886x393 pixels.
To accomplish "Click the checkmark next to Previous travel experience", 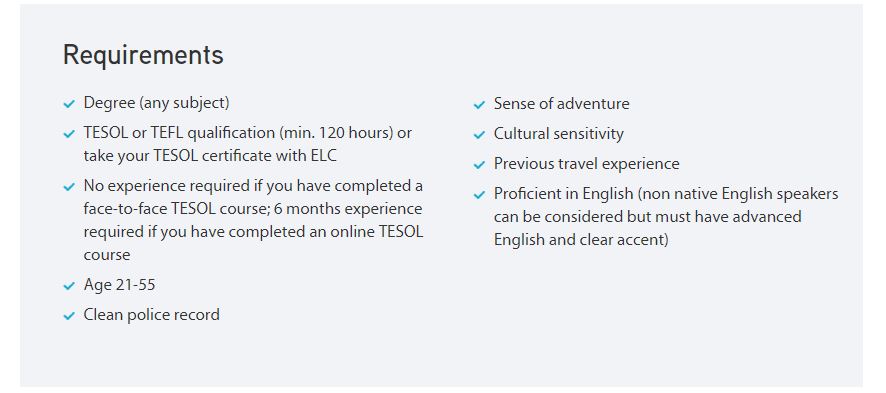I will [479, 165].
